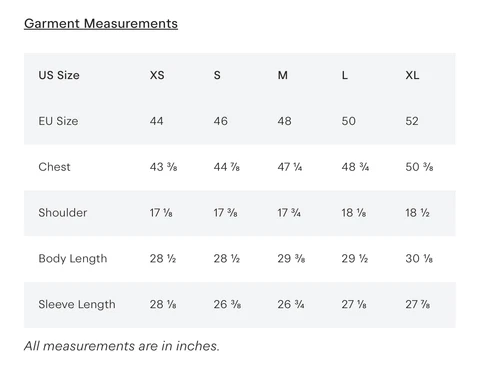Select chest value 50 ⅜ for XL
The height and width of the screenshot is (371, 500).
pos(419,167)
